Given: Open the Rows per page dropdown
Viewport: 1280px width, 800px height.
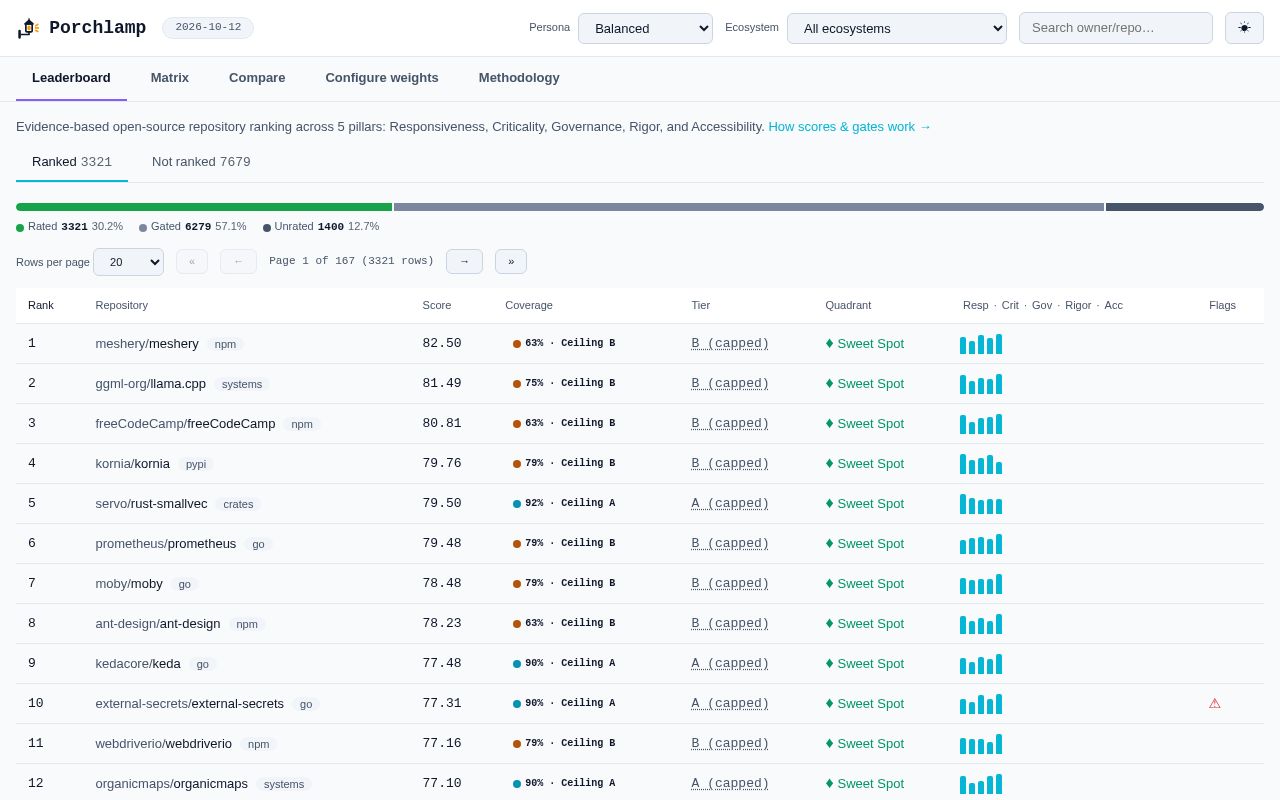Looking at the screenshot, I should tap(128, 262).
